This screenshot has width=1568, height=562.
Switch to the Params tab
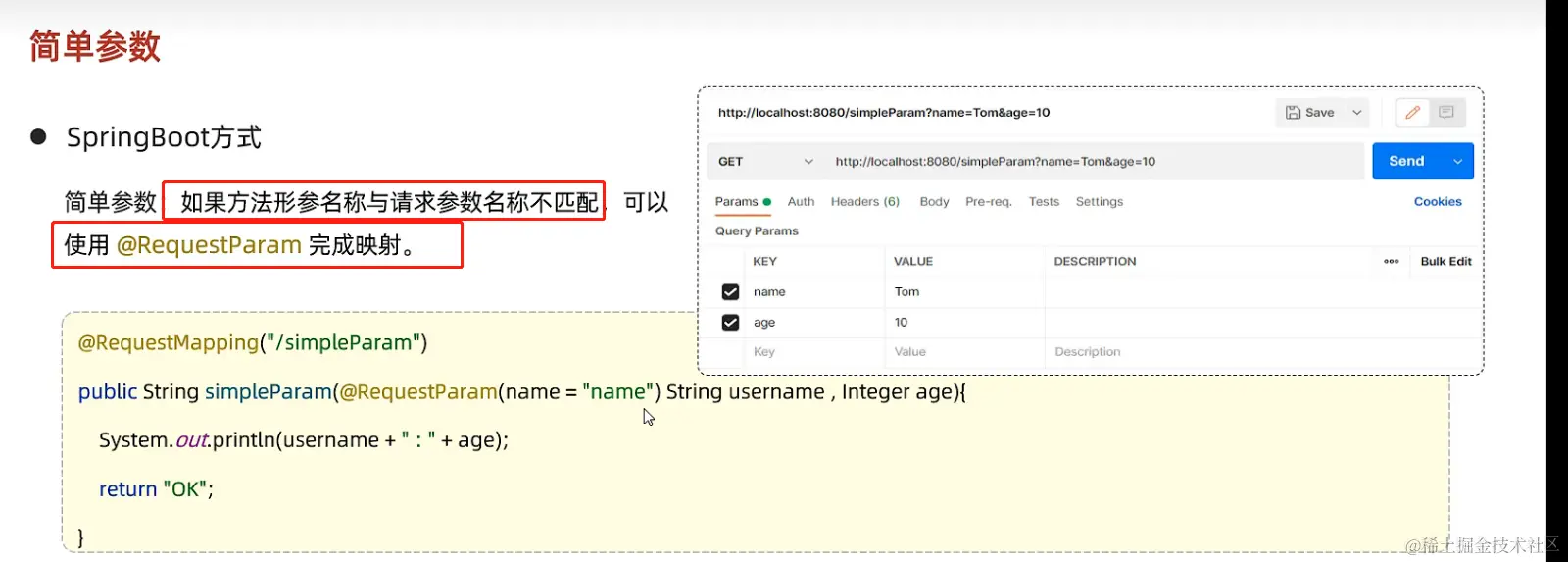coord(743,201)
